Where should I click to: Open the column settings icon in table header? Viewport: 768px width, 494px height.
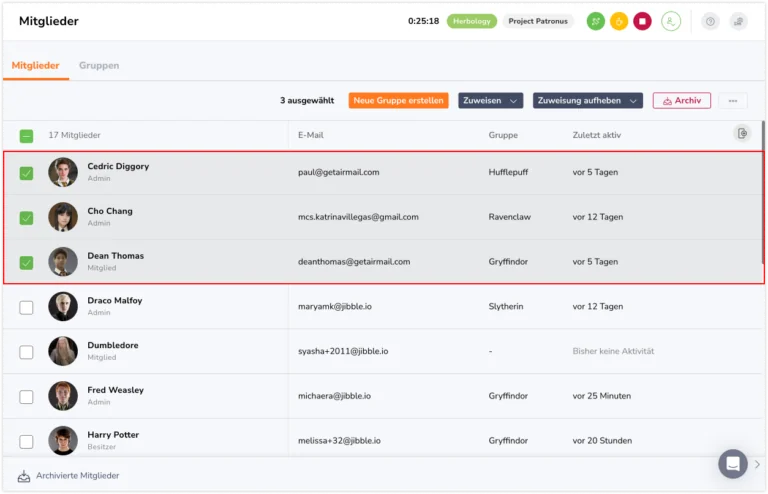(x=742, y=133)
